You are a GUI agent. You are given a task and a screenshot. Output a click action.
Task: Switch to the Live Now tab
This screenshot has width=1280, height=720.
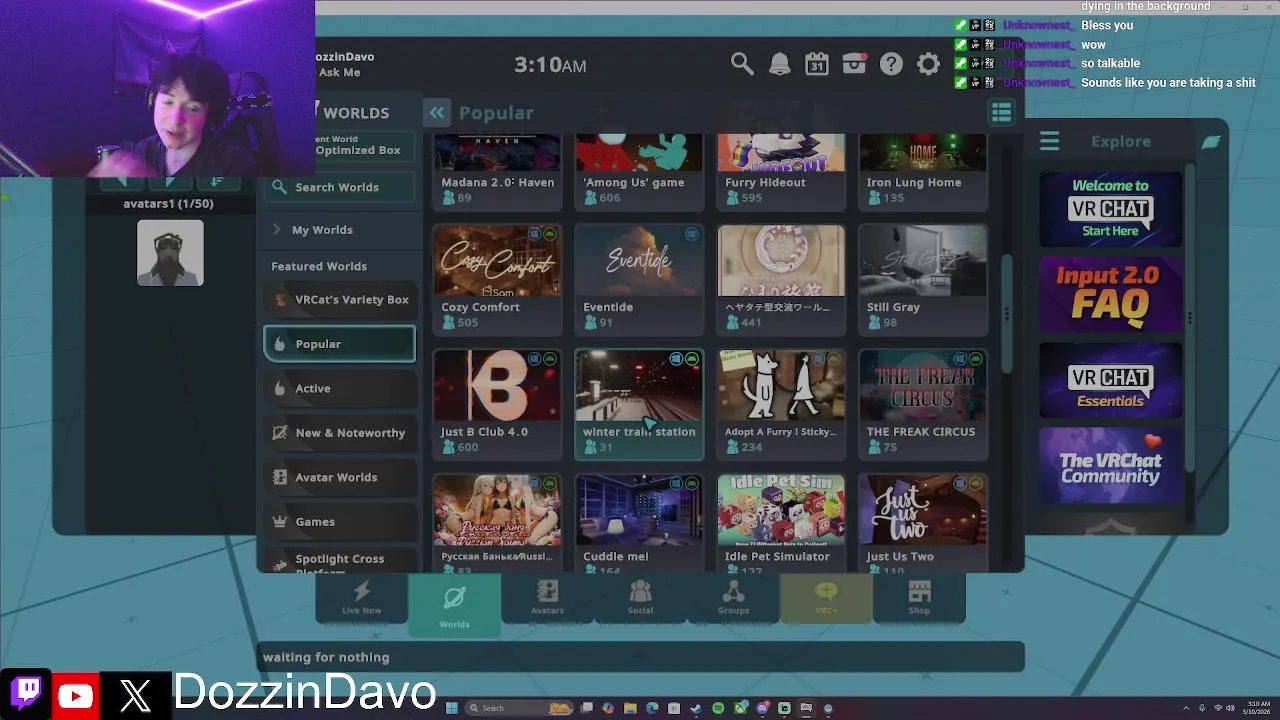(362, 598)
